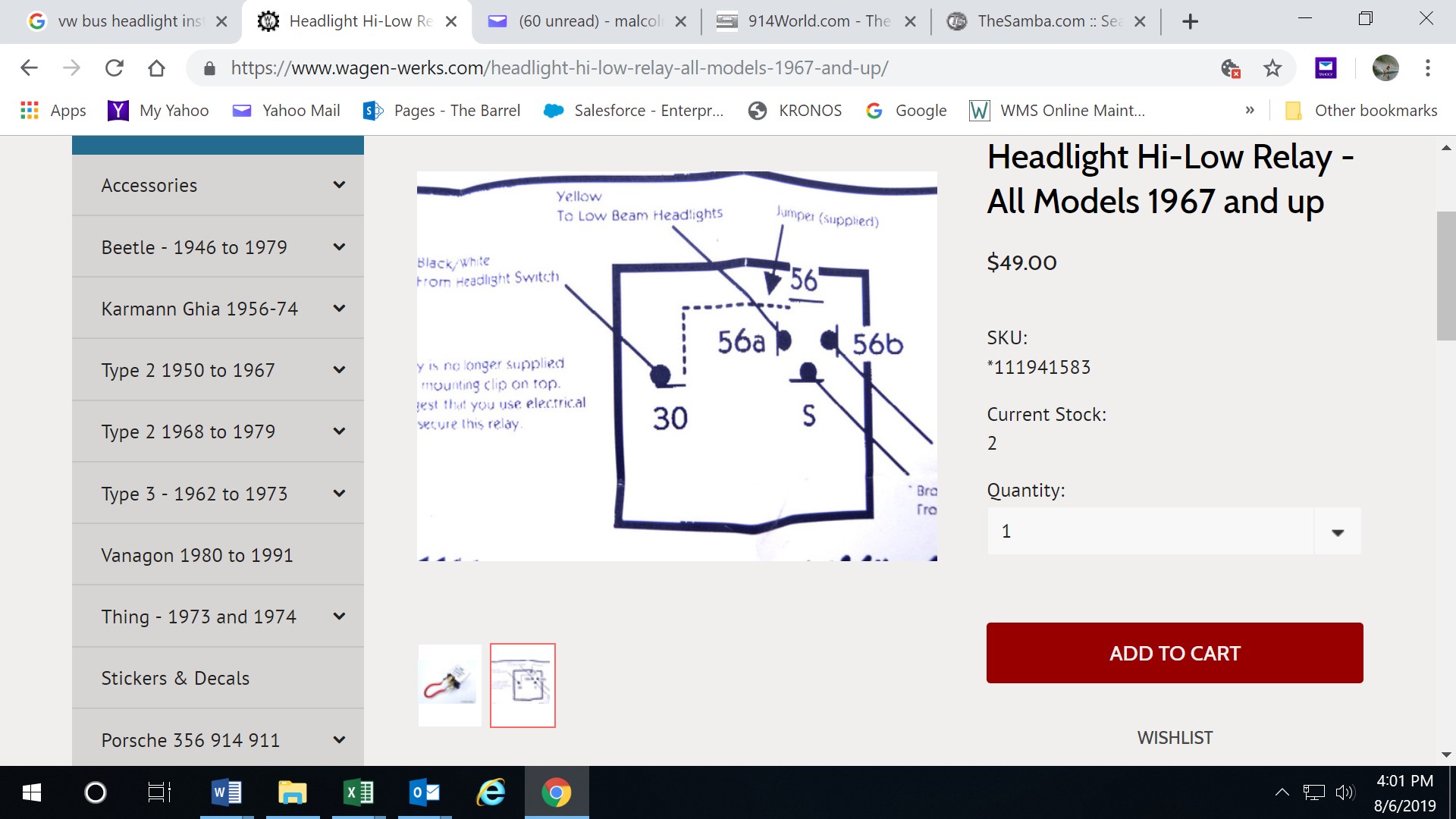This screenshot has width=1456, height=819.
Task: Bookmark this page with star icon
Action: 1272,68
